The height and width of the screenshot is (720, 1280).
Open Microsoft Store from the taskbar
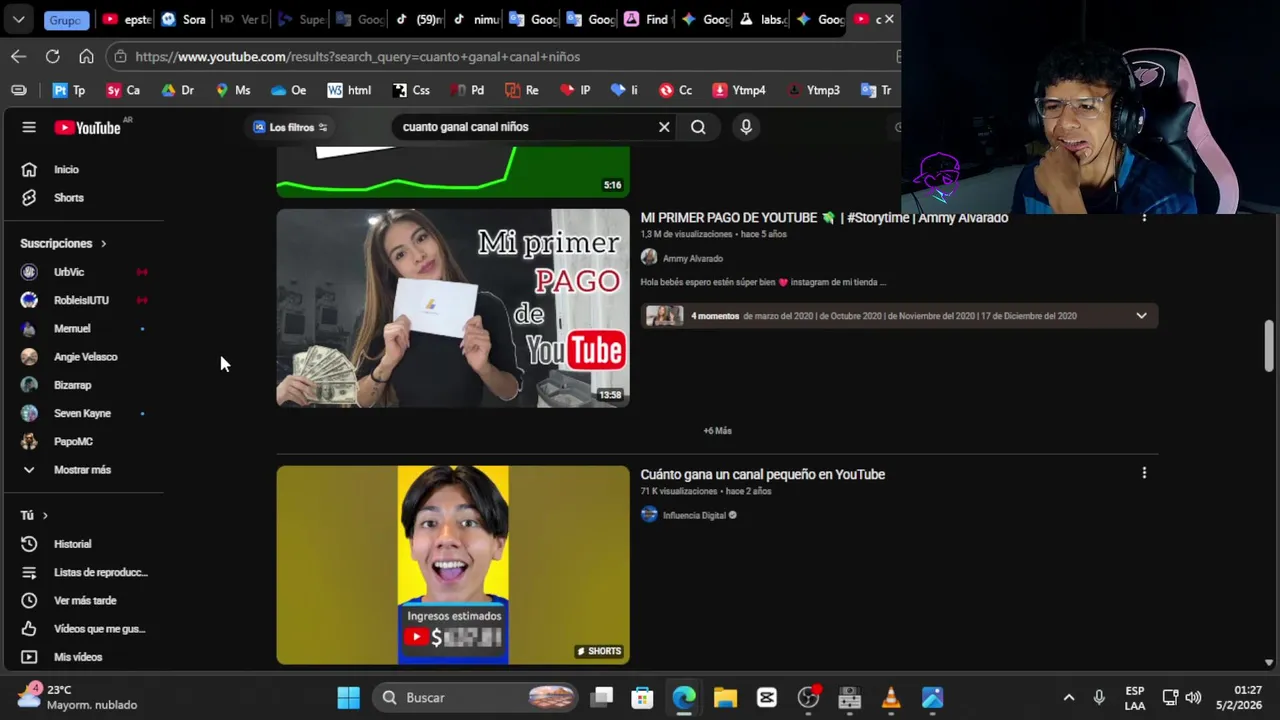pos(642,697)
